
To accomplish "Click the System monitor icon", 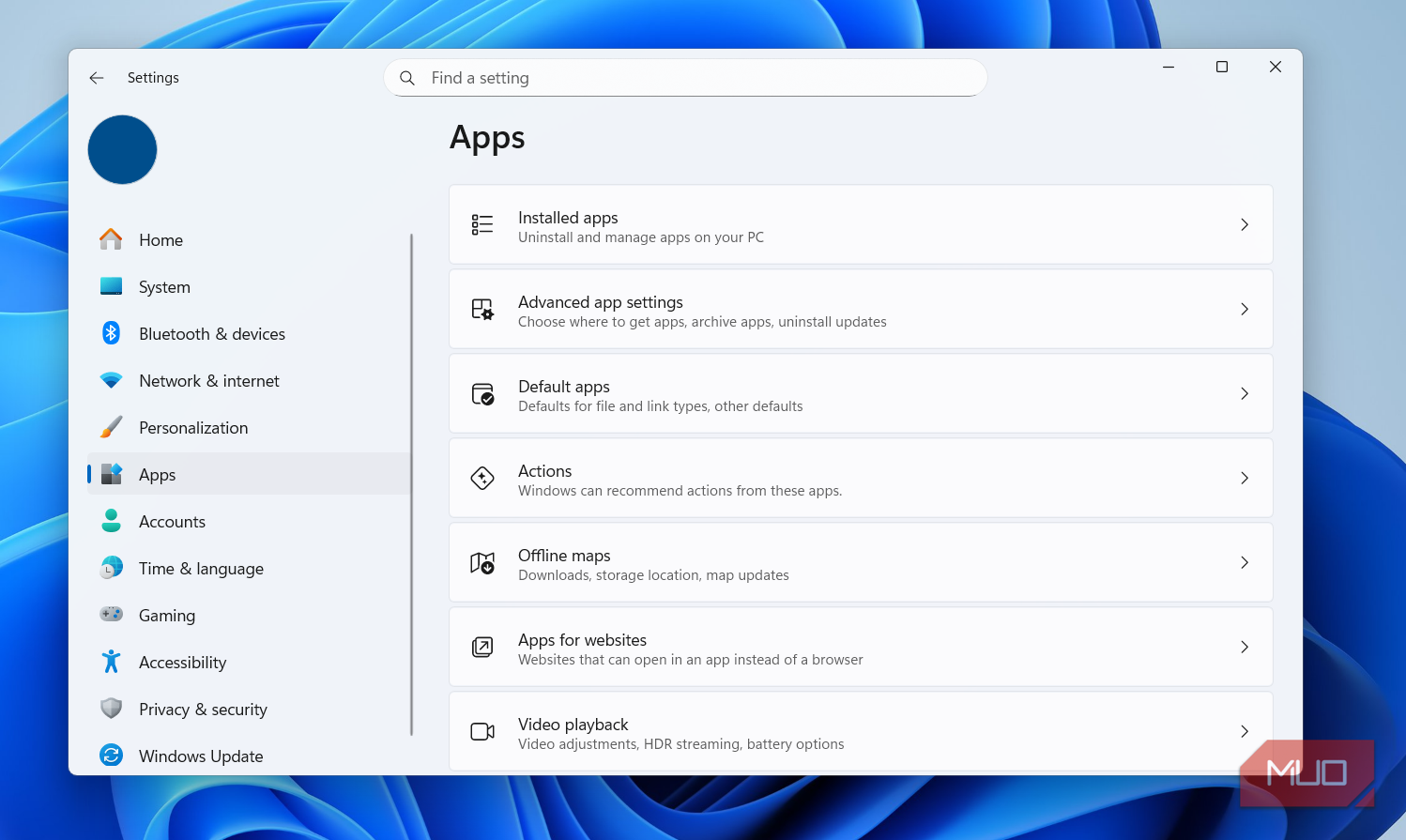I will (x=111, y=286).
